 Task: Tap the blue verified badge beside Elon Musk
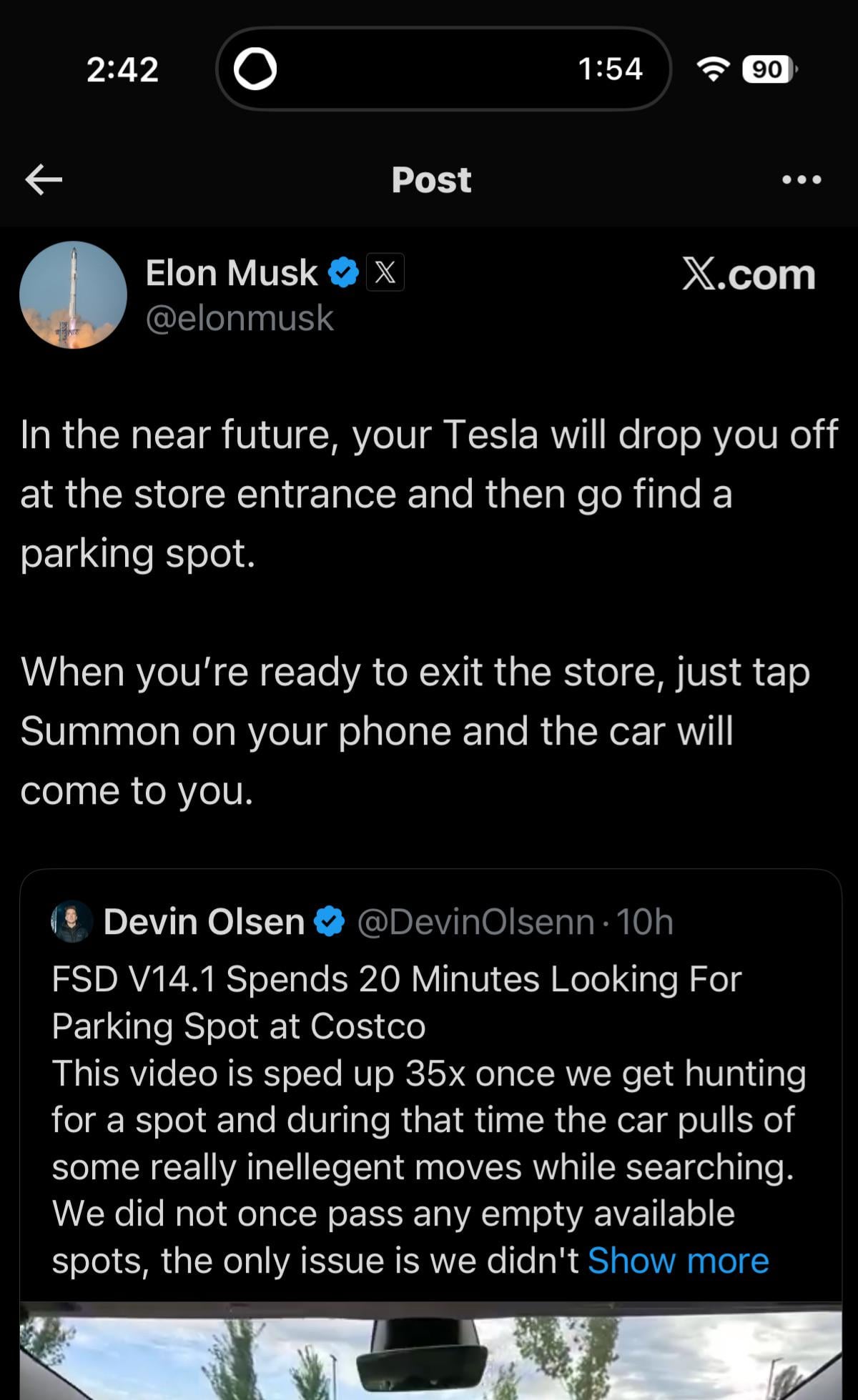343,273
